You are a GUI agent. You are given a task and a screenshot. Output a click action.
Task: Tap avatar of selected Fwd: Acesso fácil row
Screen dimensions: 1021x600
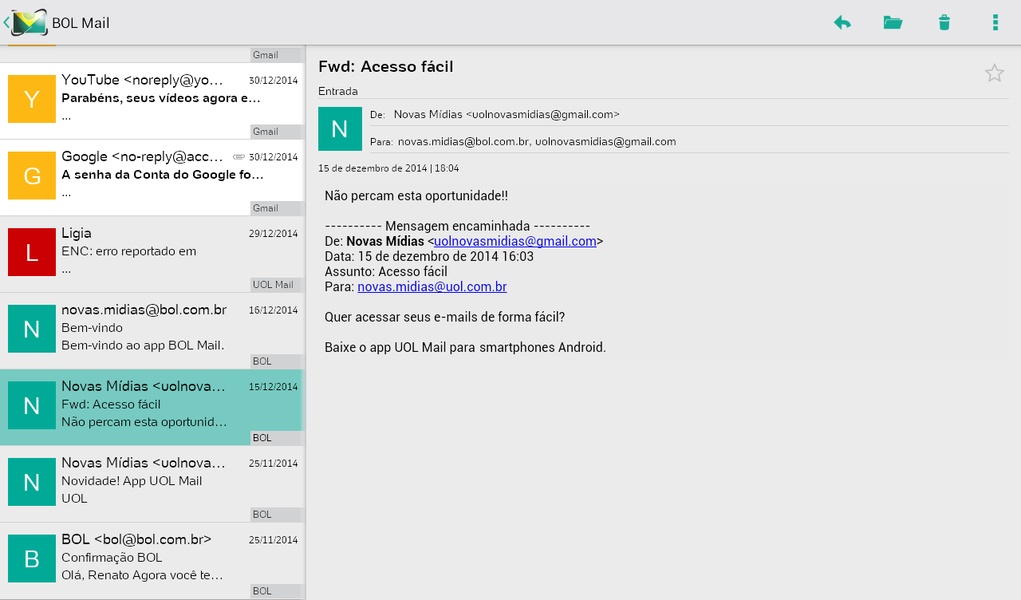tap(32, 405)
